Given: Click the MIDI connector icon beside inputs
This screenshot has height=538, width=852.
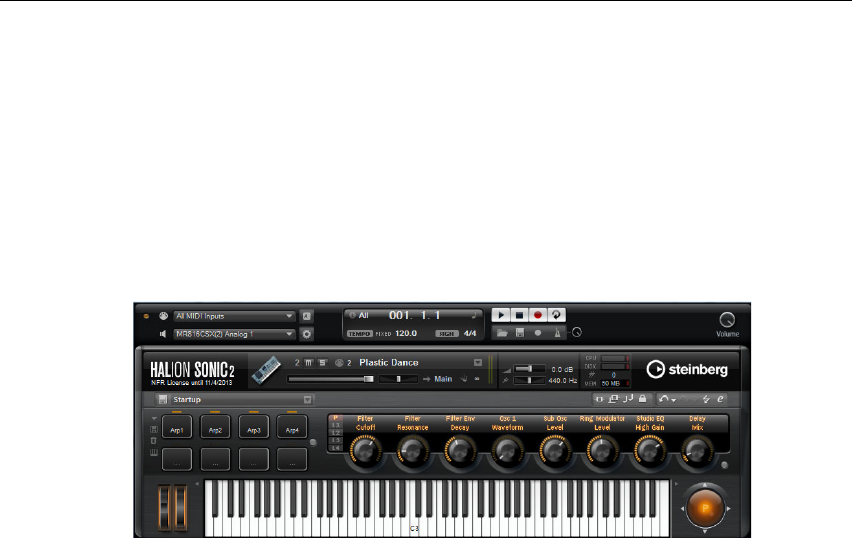Looking at the screenshot, I should [x=163, y=316].
